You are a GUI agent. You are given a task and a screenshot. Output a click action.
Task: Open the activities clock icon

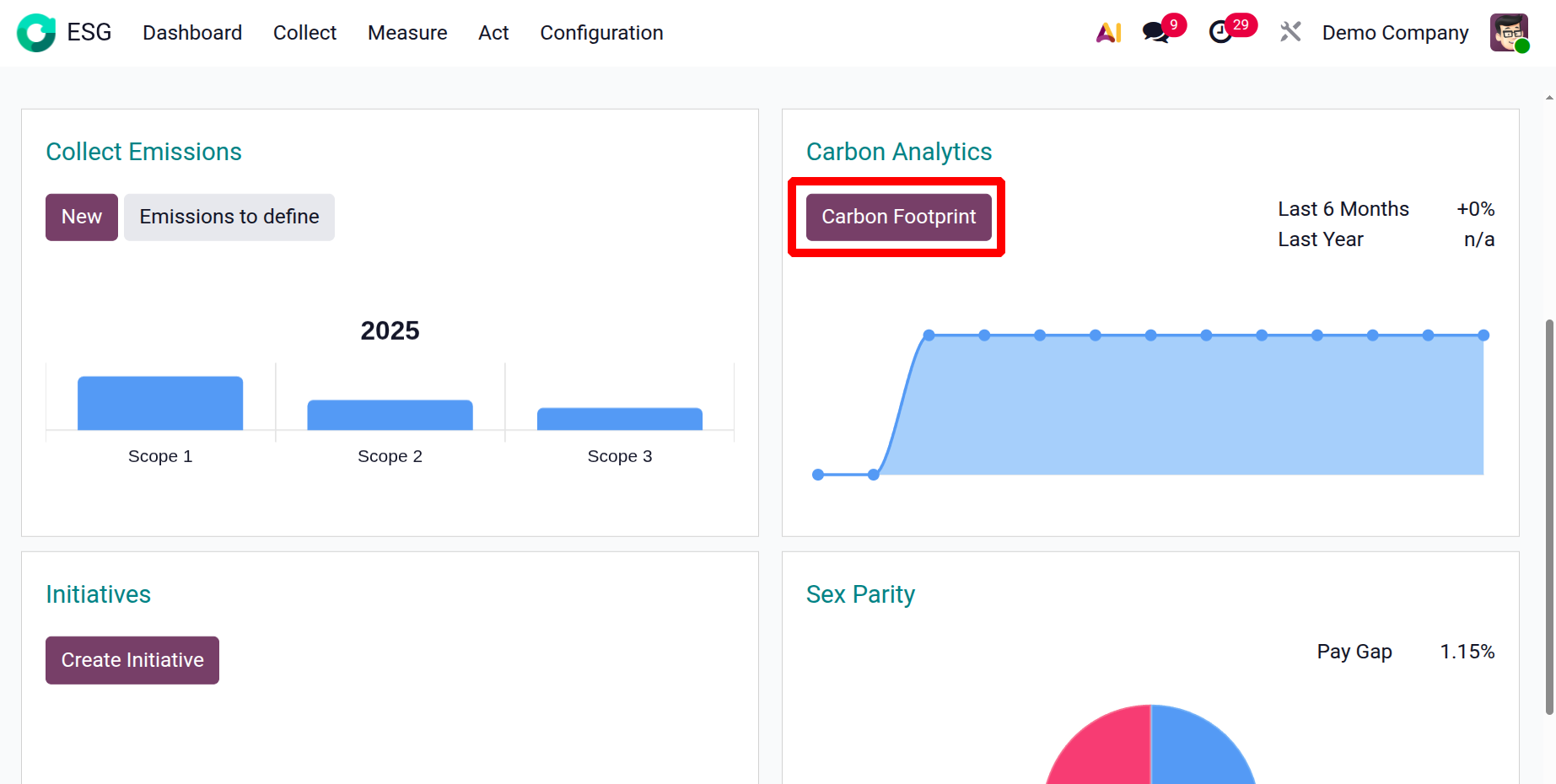point(1220,33)
